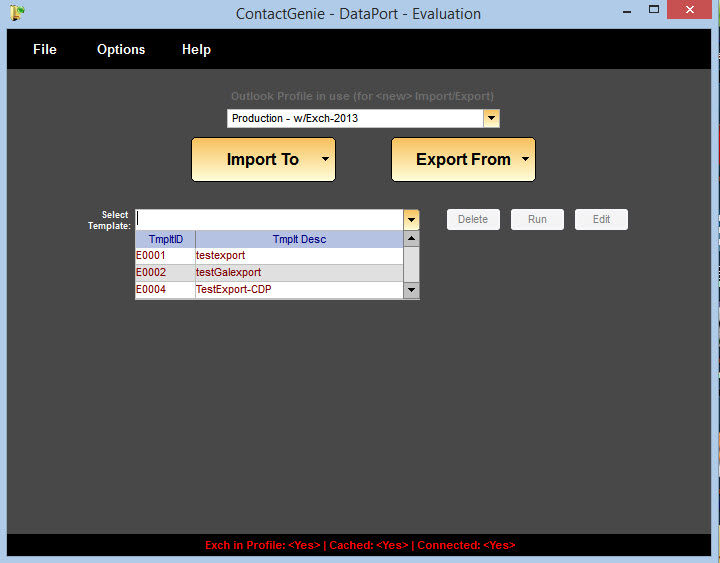The width and height of the screenshot is (720, 563).
Task: Click the Delete button
Action: coord(473,220)
